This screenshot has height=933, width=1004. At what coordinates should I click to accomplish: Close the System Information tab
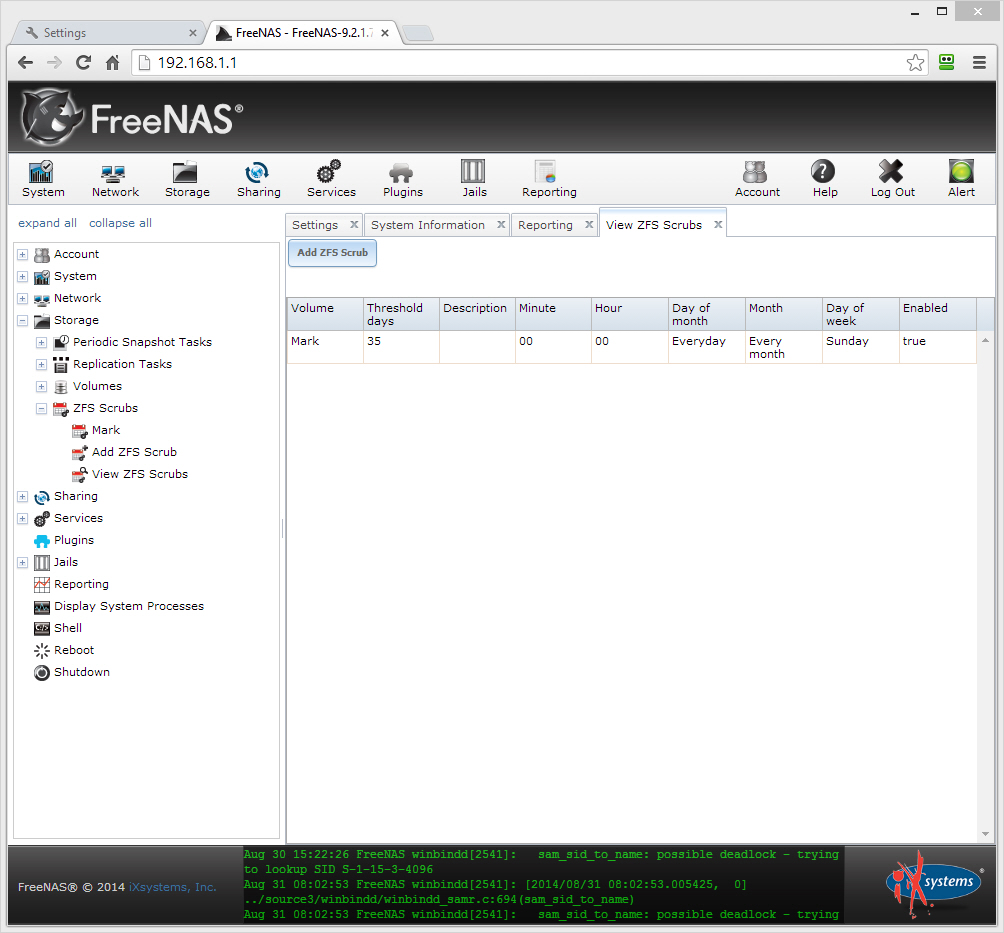[501, 224]
